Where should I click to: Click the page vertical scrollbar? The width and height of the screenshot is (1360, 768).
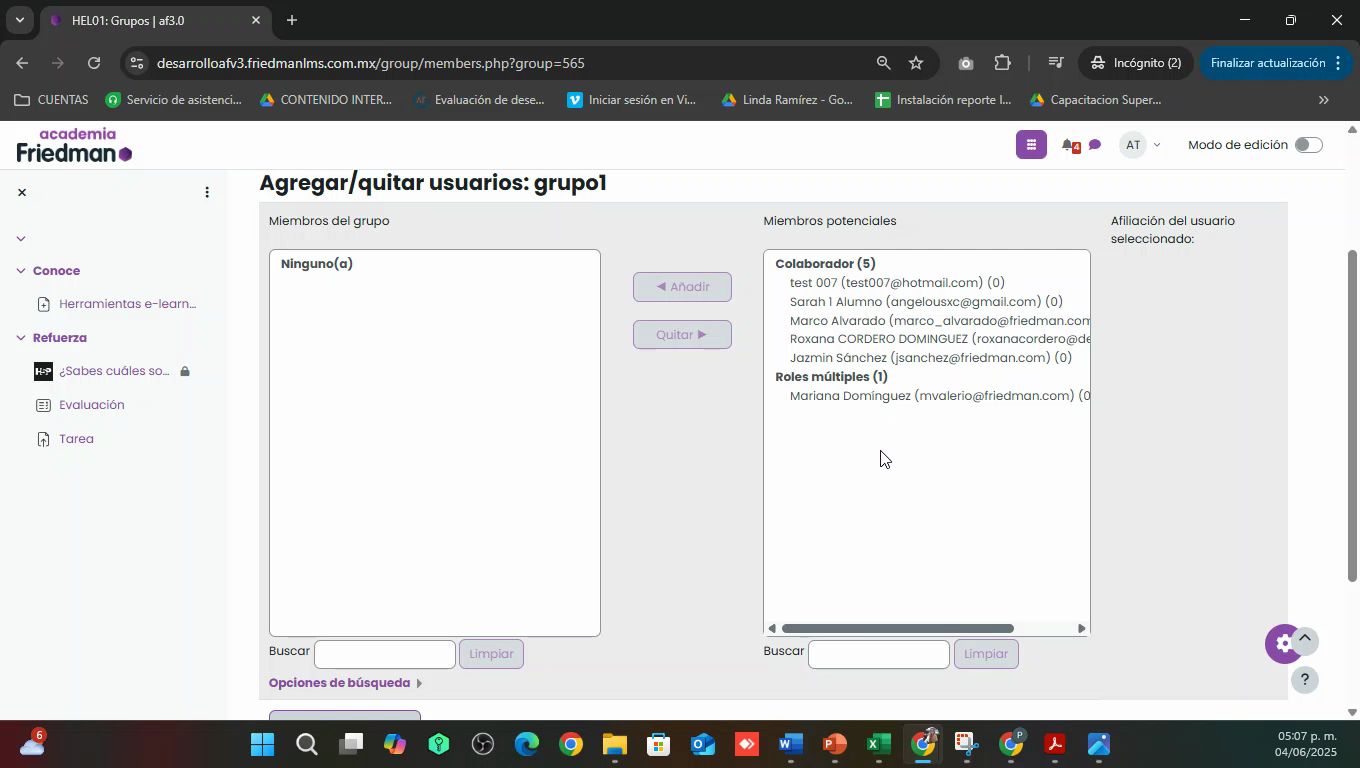(x=1352, y=415)
